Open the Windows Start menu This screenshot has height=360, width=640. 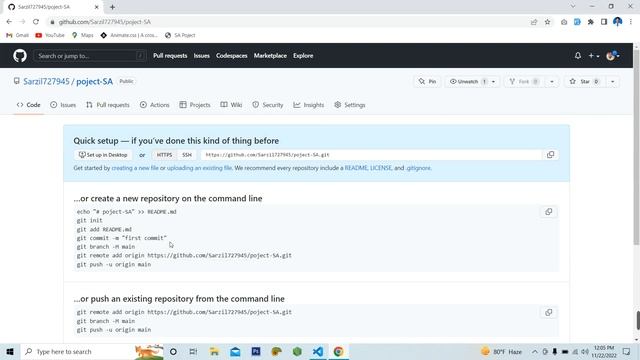pos(10,351)
